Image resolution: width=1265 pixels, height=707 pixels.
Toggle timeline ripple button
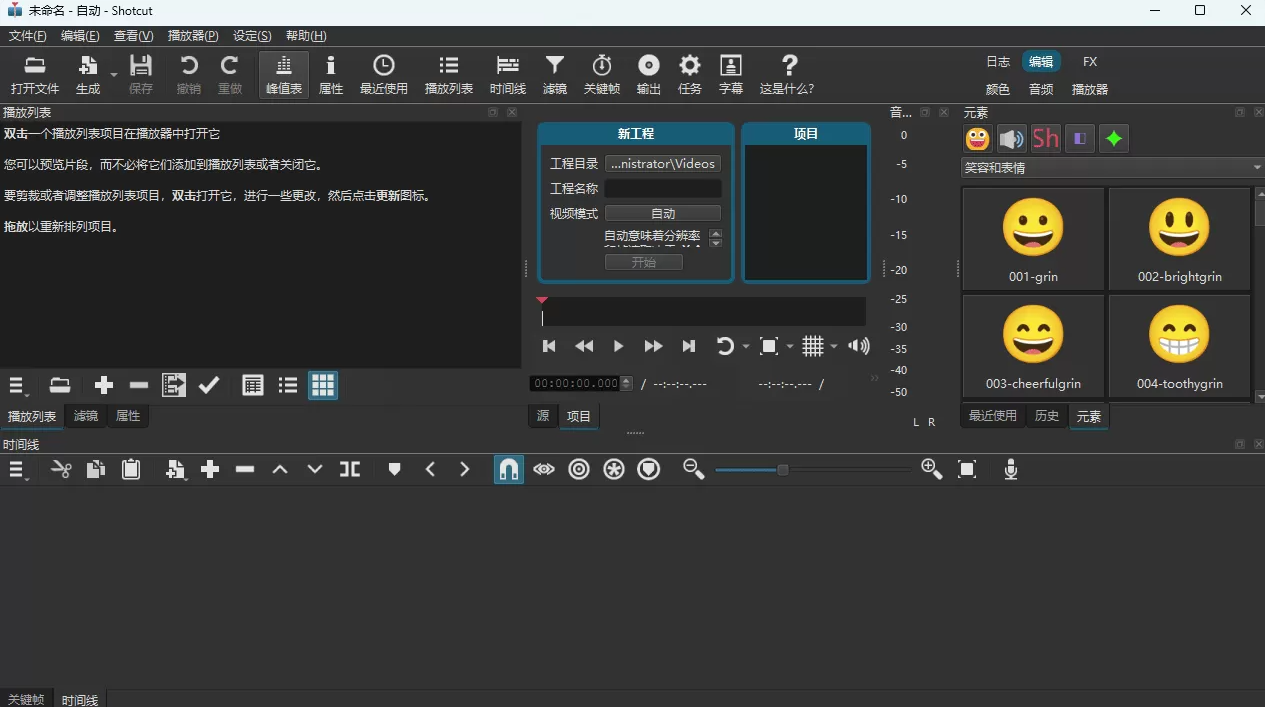[579, 470]
